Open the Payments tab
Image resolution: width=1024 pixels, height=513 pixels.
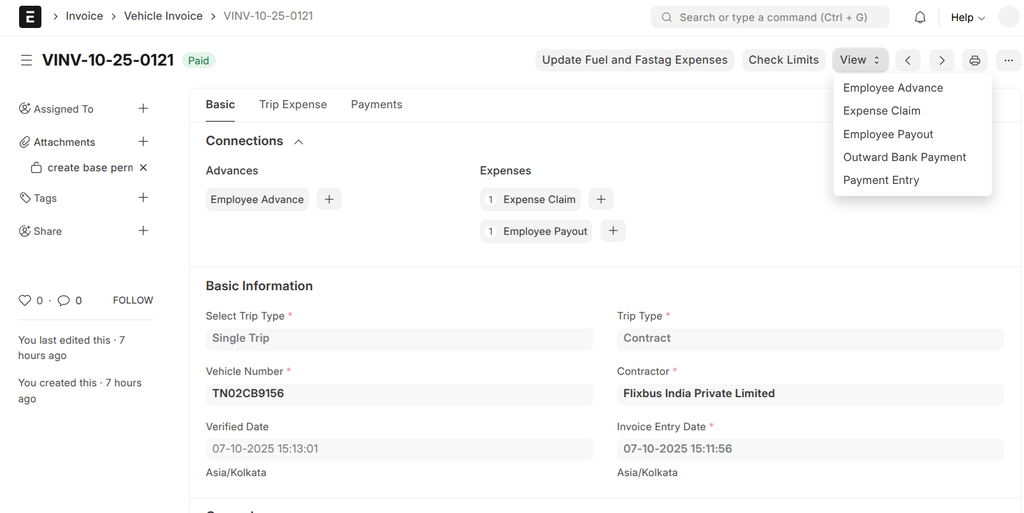coord(376,104)
